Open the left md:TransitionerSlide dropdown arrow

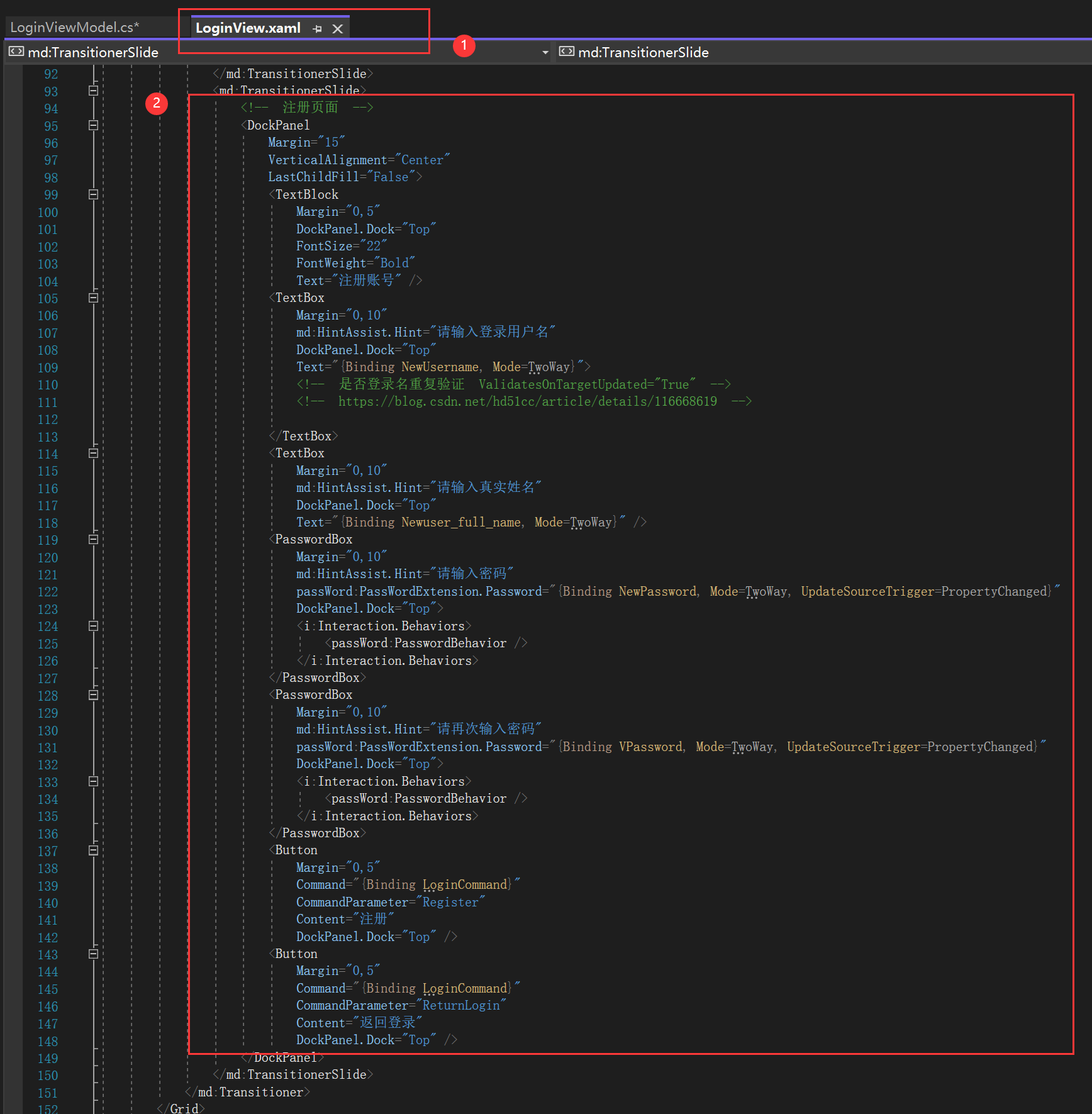tap(545, 52)
